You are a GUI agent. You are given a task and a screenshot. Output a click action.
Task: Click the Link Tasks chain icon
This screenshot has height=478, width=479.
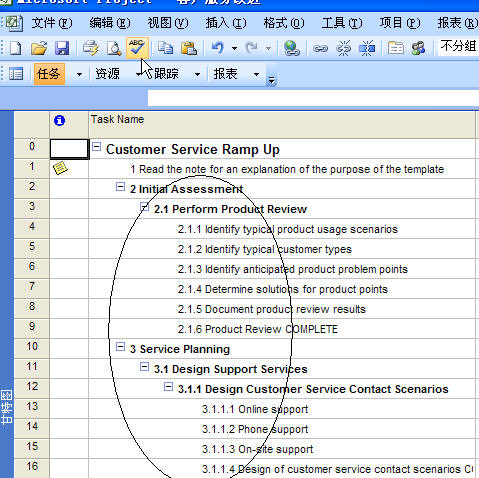coord(320,49)
